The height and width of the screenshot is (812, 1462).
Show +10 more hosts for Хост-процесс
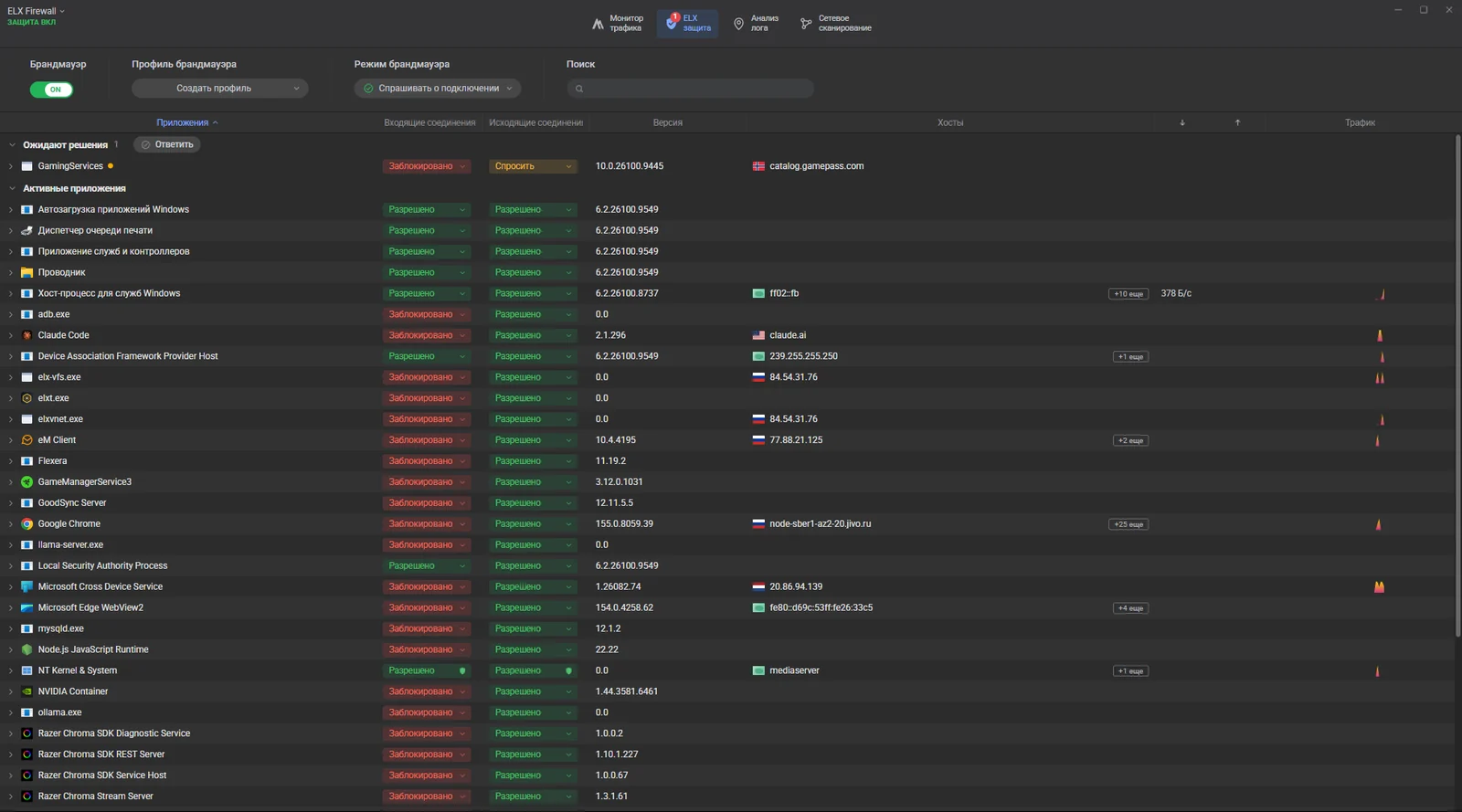point(1128,294)
